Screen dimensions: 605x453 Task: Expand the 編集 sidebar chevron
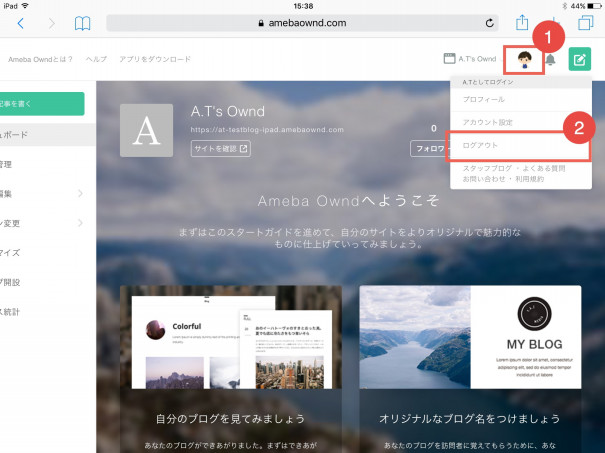pos(81,194)
